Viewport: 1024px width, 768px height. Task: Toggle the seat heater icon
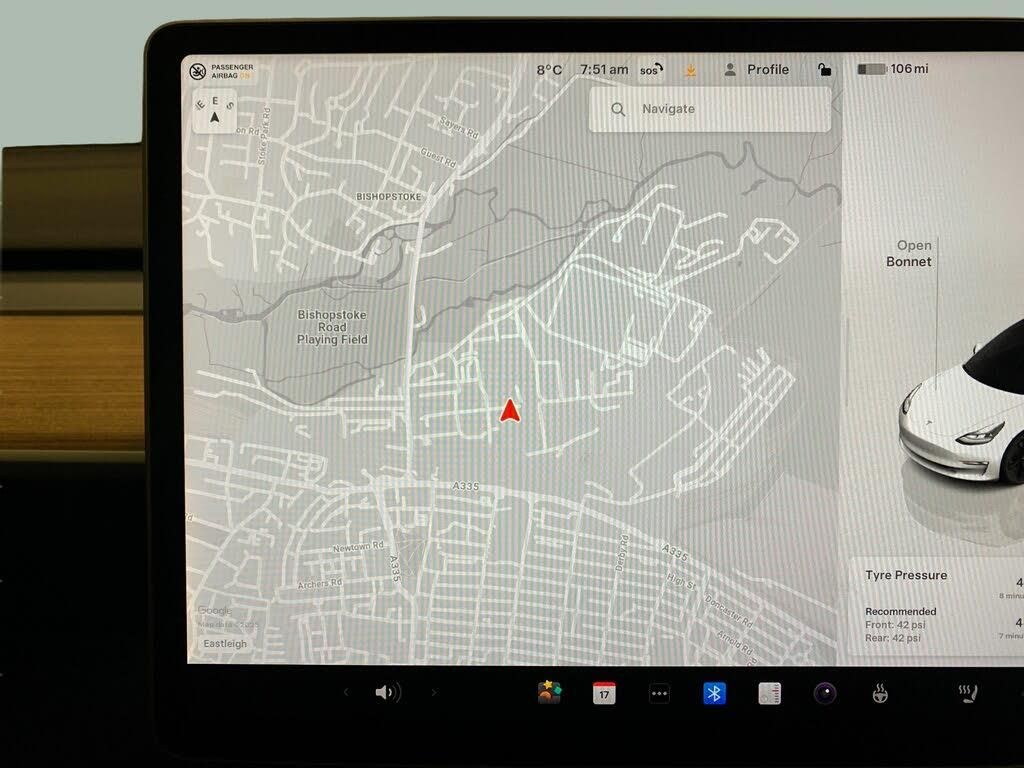[x=967, y=694]
